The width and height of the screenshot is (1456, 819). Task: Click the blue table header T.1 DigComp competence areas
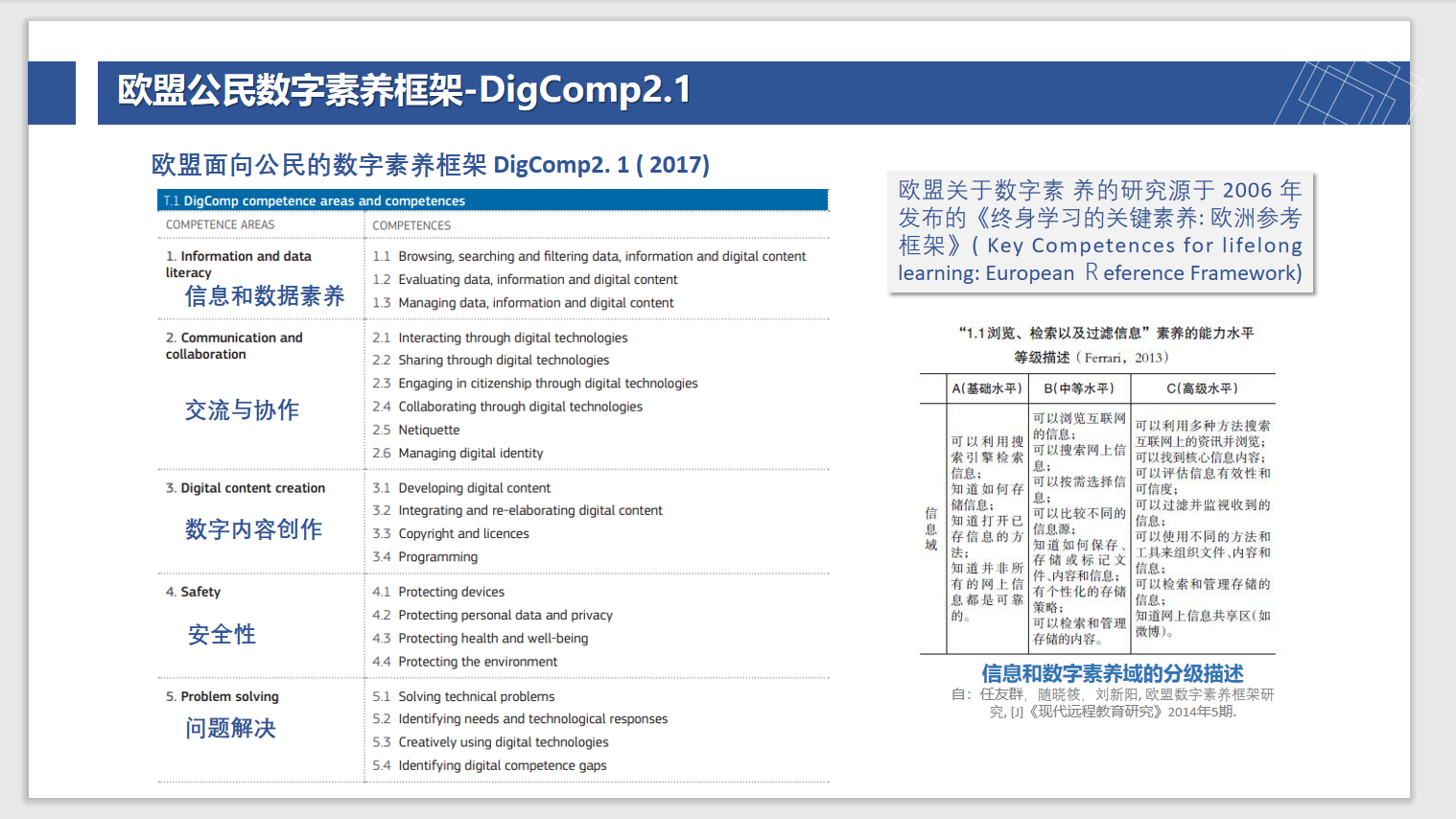point(492,200)
